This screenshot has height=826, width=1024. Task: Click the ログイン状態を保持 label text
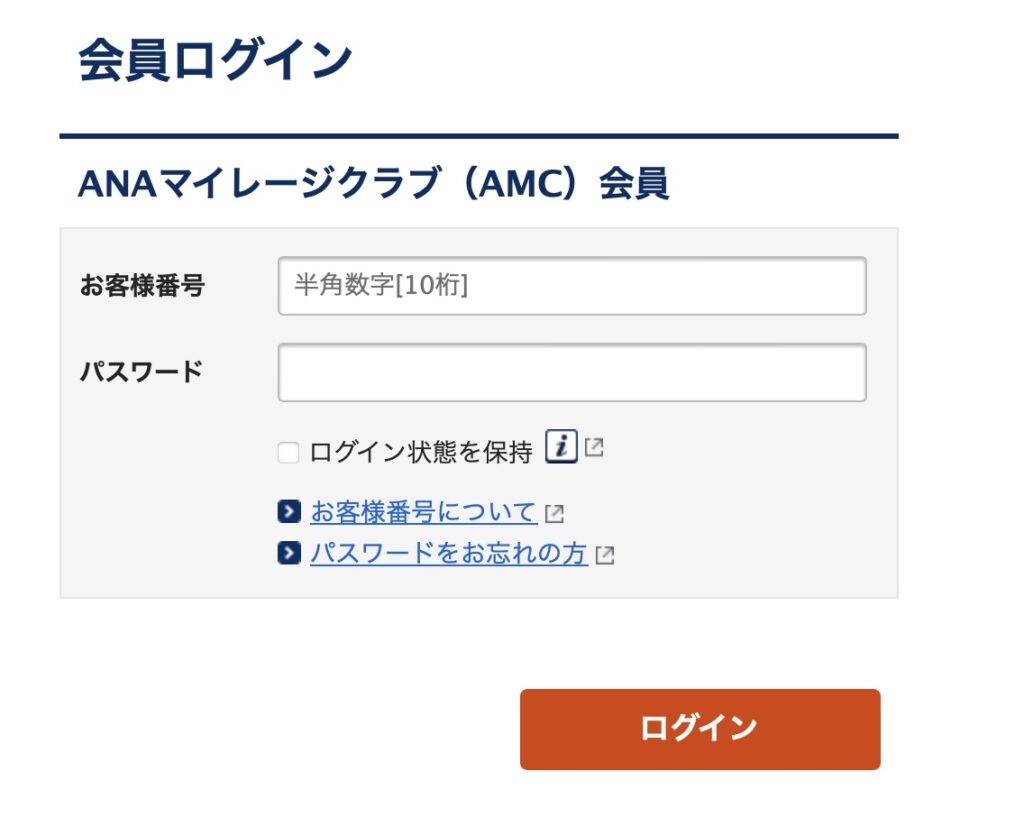point(420,453)
